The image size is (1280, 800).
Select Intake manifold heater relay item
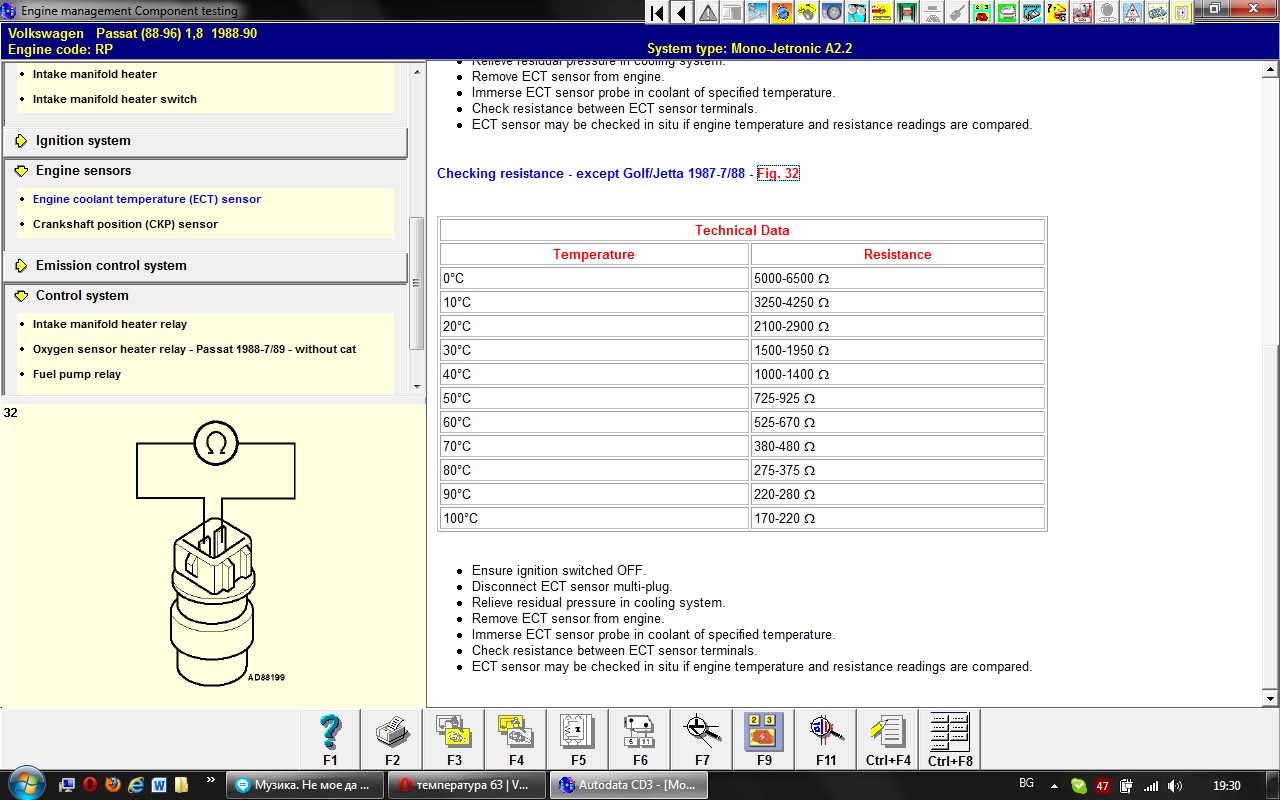(x=110, y=324)
